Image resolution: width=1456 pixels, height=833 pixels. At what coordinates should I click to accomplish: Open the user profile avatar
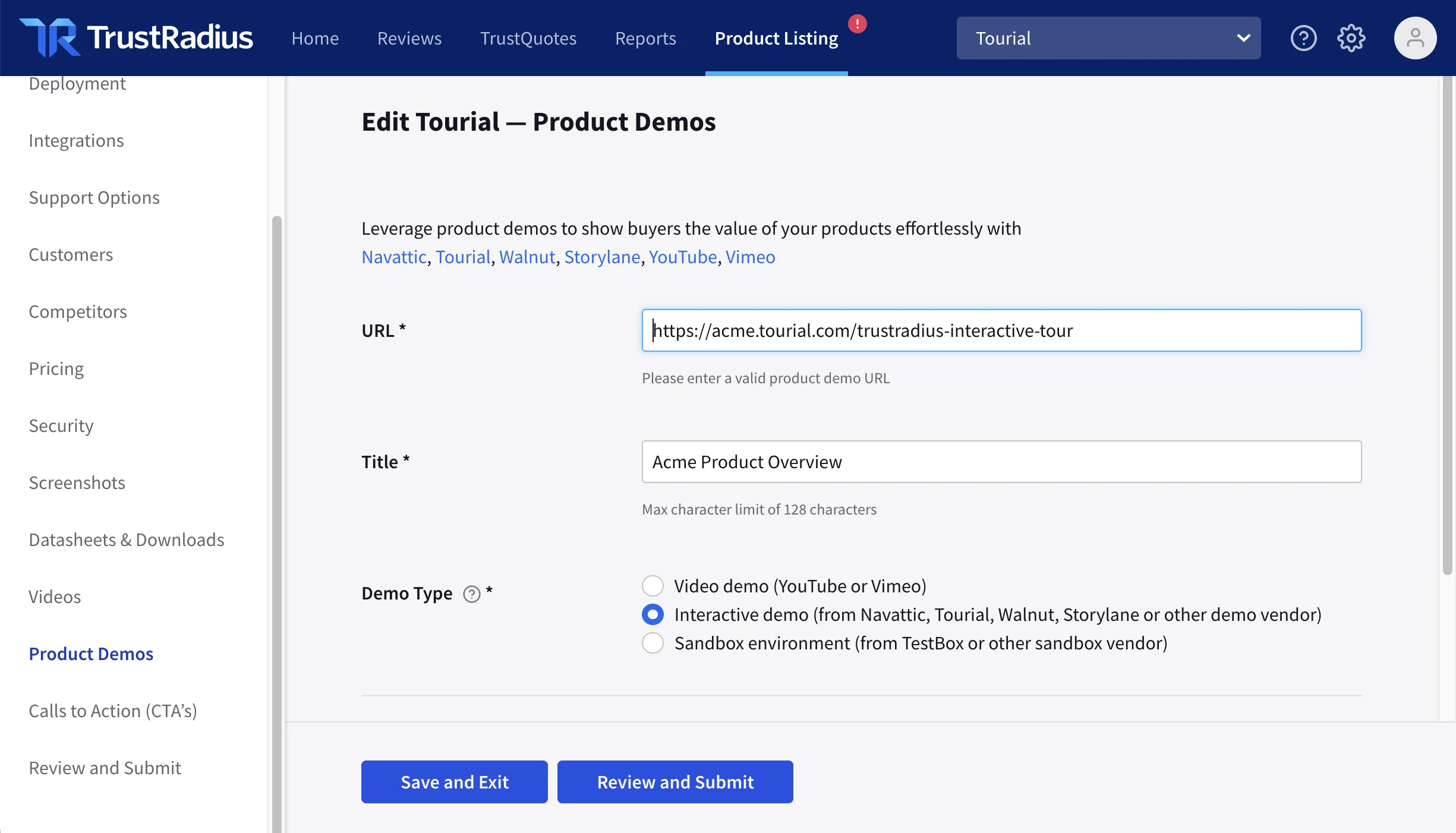coord(1415,38)
